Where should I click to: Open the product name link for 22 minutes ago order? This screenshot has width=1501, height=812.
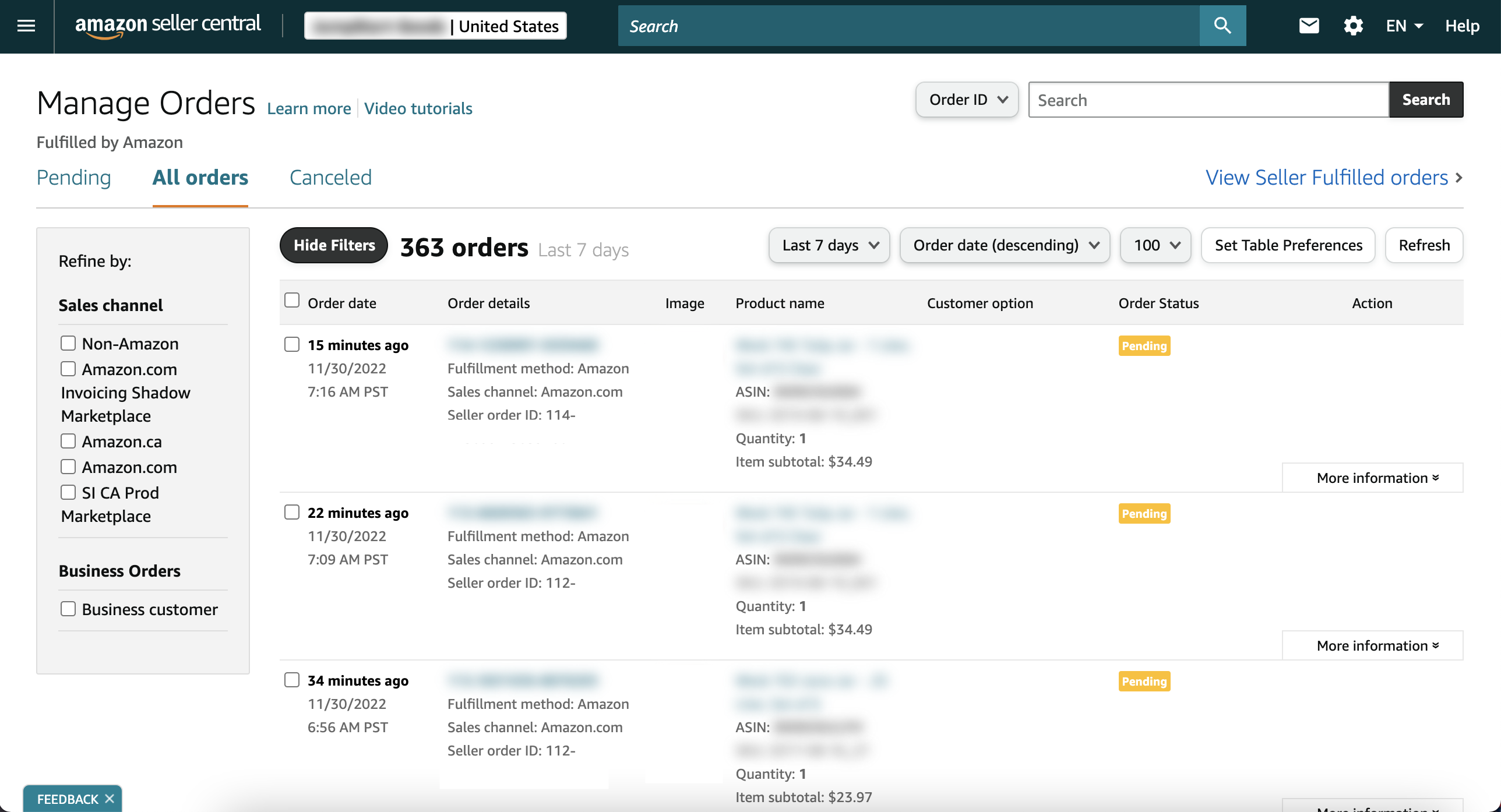[822, 524]
